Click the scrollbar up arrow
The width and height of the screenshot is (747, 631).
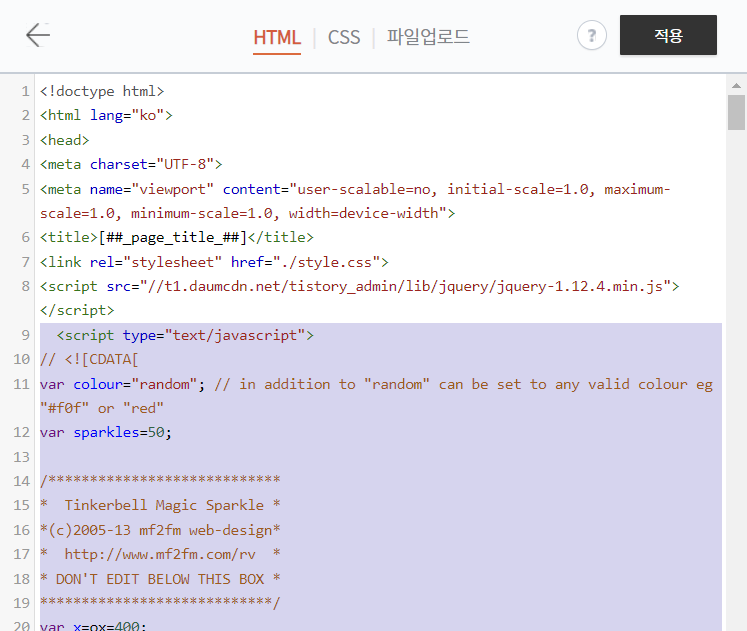point(736,86)
